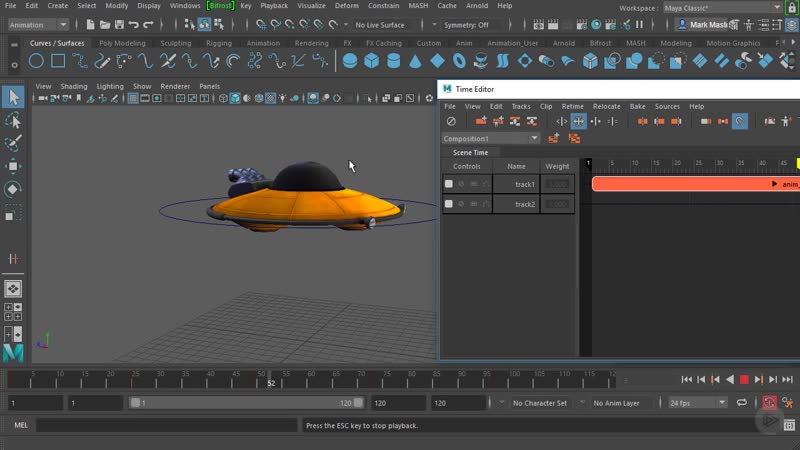Toggle track1 solo control
This screenshot has width=800, height=450.
[x=461, y=184]
